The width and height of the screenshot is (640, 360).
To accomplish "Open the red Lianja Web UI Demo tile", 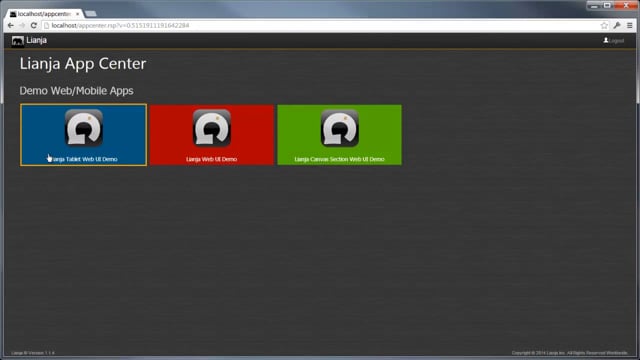I will pos(211,135).
